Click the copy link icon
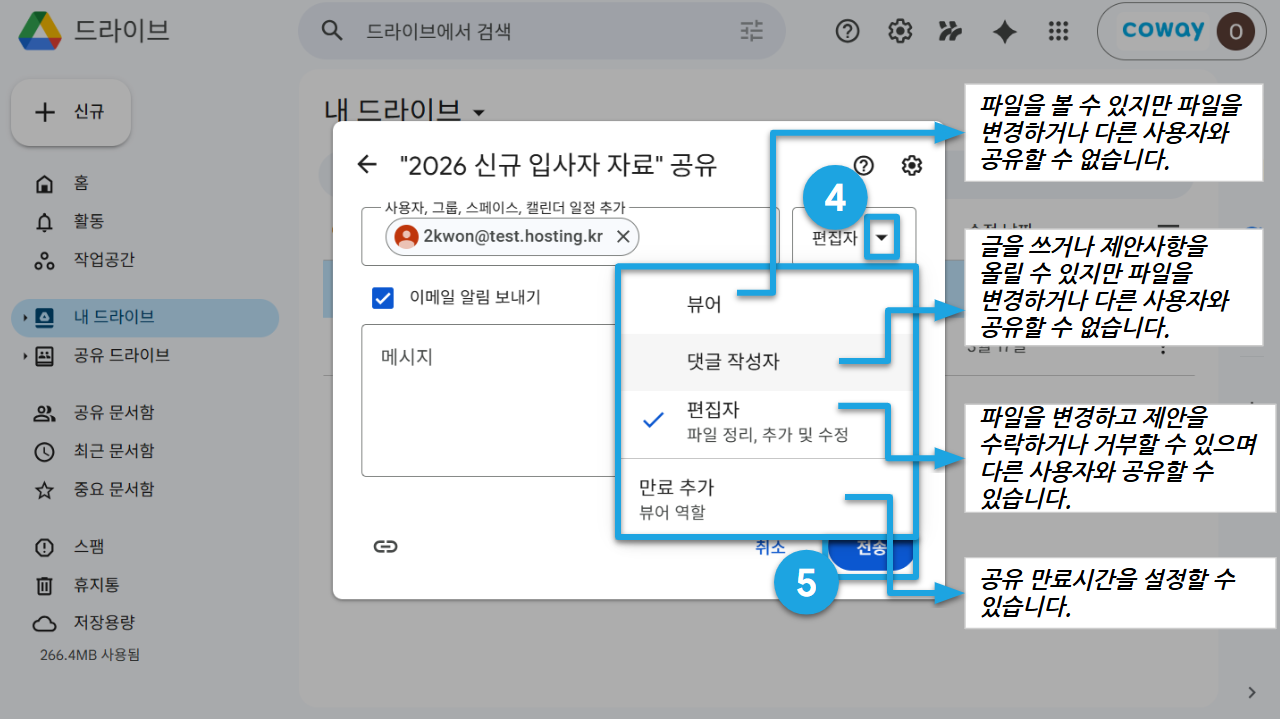This screenshot has width=1280, height=719. (385, 546)
